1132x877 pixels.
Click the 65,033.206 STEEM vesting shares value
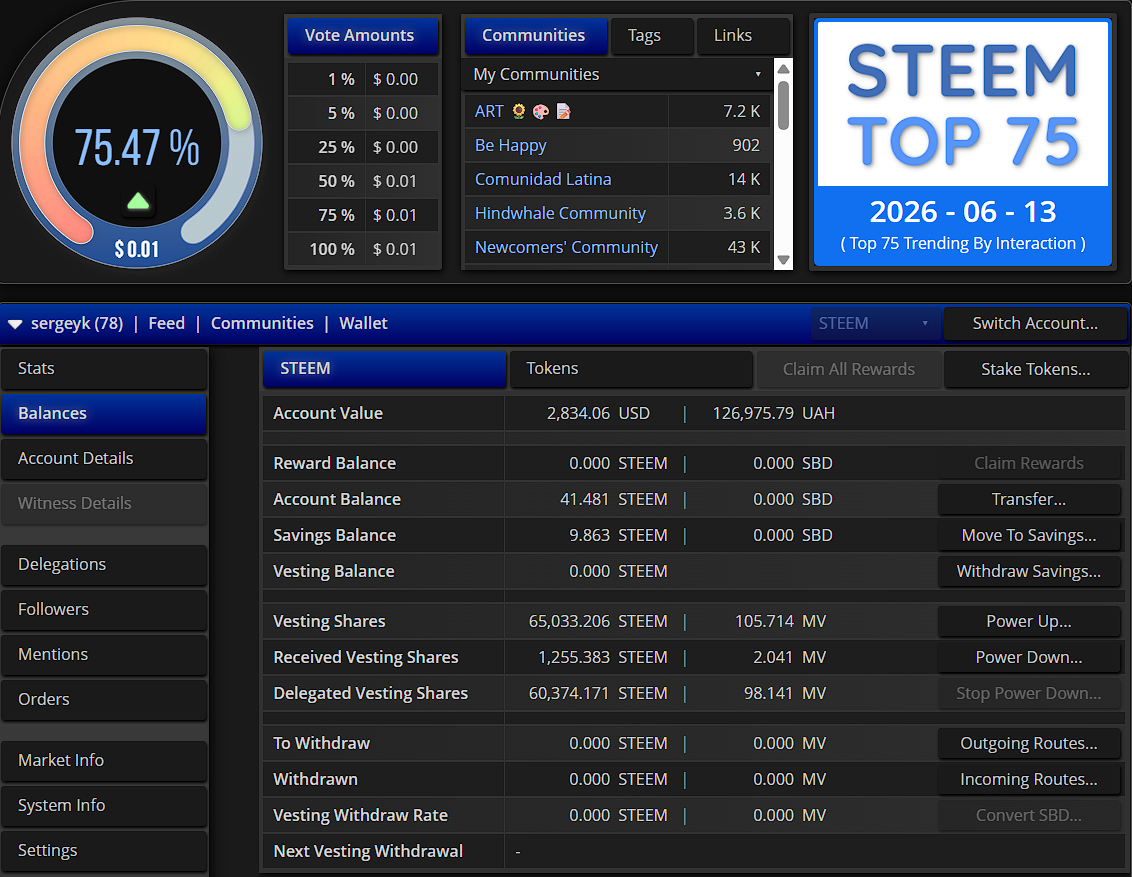click(598, 621)
